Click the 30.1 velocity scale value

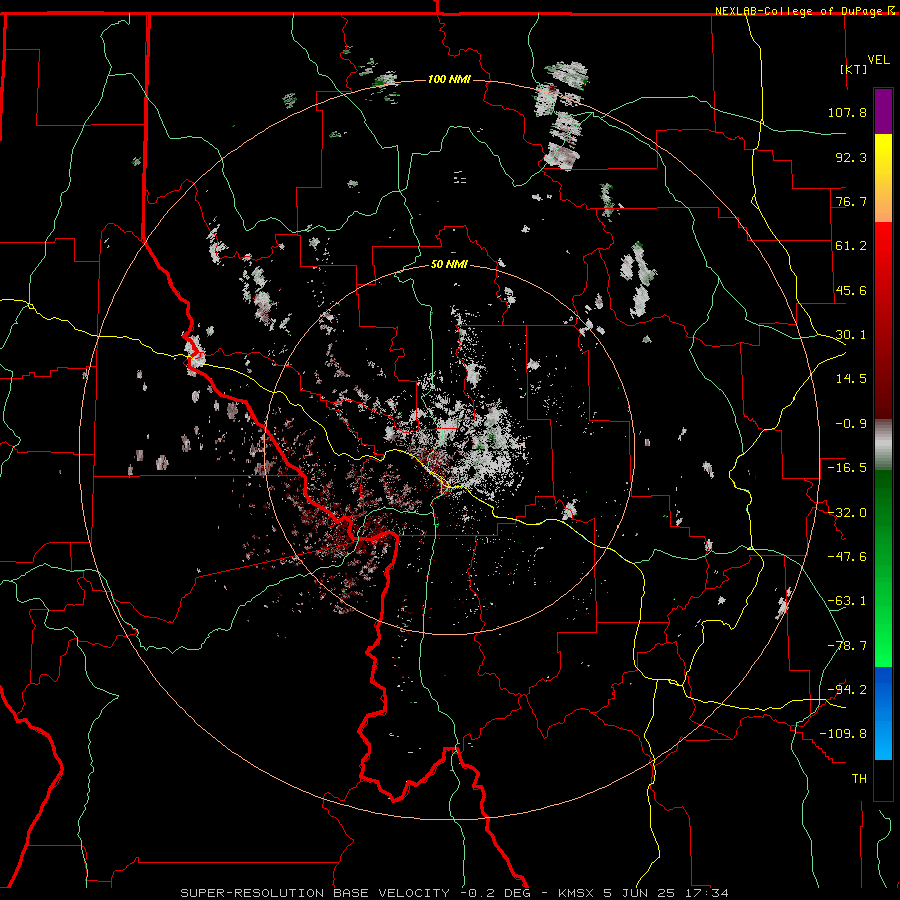[x=851, y=335]
